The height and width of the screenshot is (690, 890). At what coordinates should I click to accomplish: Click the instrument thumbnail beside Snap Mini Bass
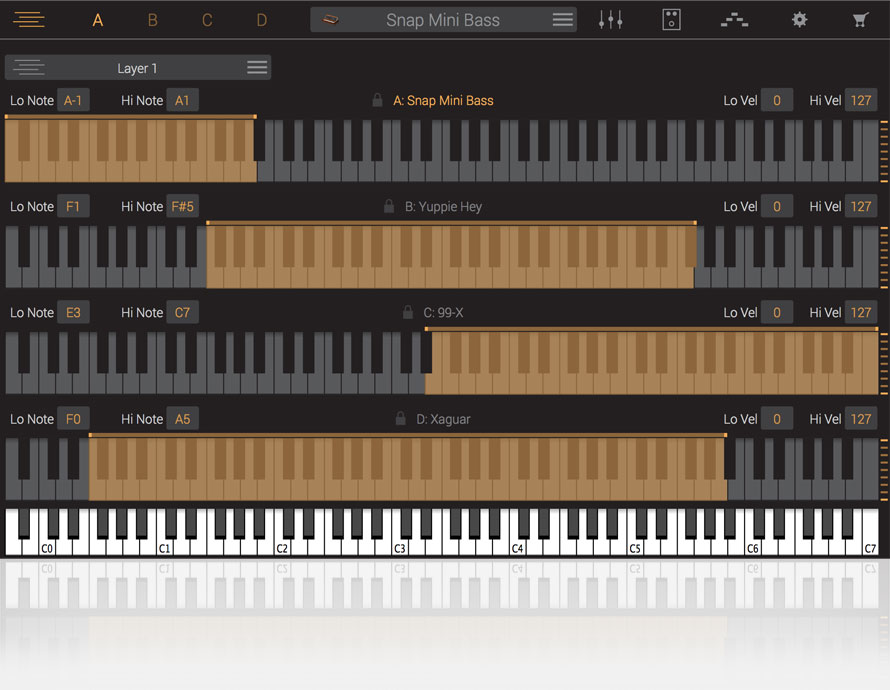coord(331,20)
